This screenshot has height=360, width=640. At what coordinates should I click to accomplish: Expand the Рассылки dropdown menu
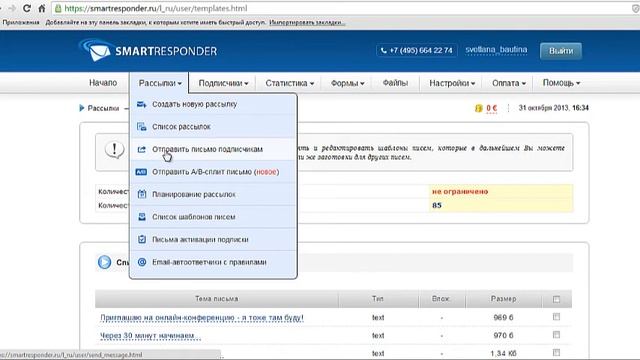(x=160, y=83)
